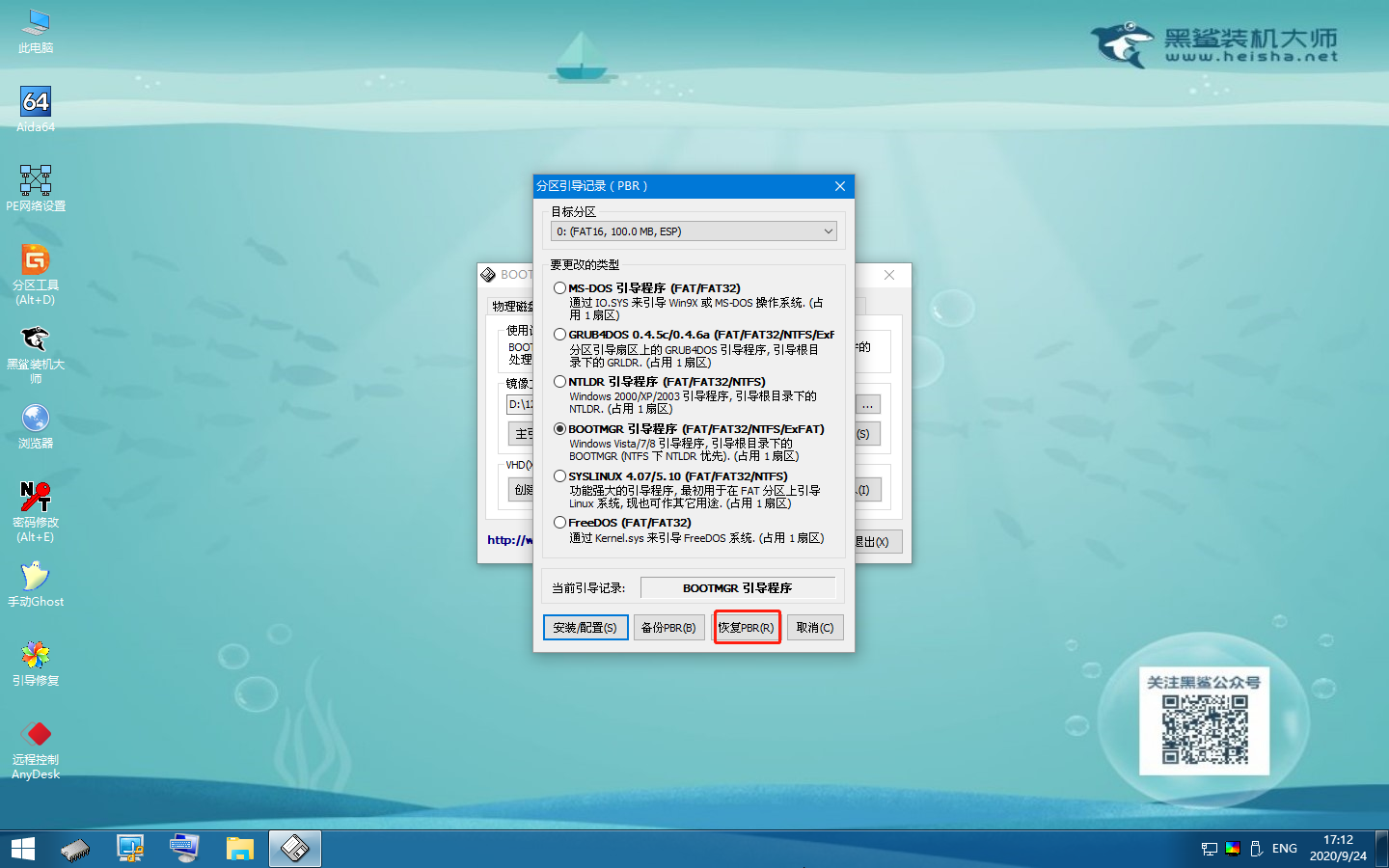
Task: Launch the 浏览器 browser
Action: 35,421
